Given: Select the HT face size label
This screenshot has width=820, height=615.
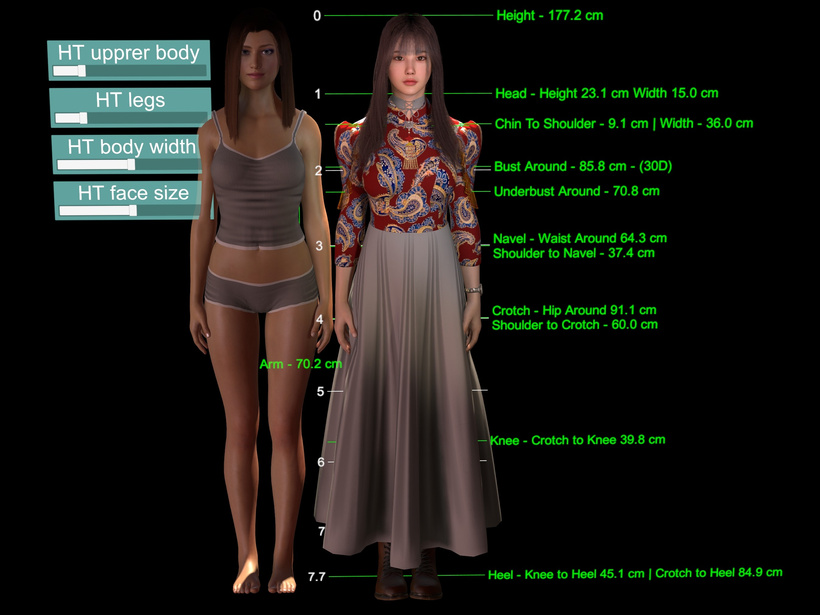Looking at the screenshot, I should point(133,193).
